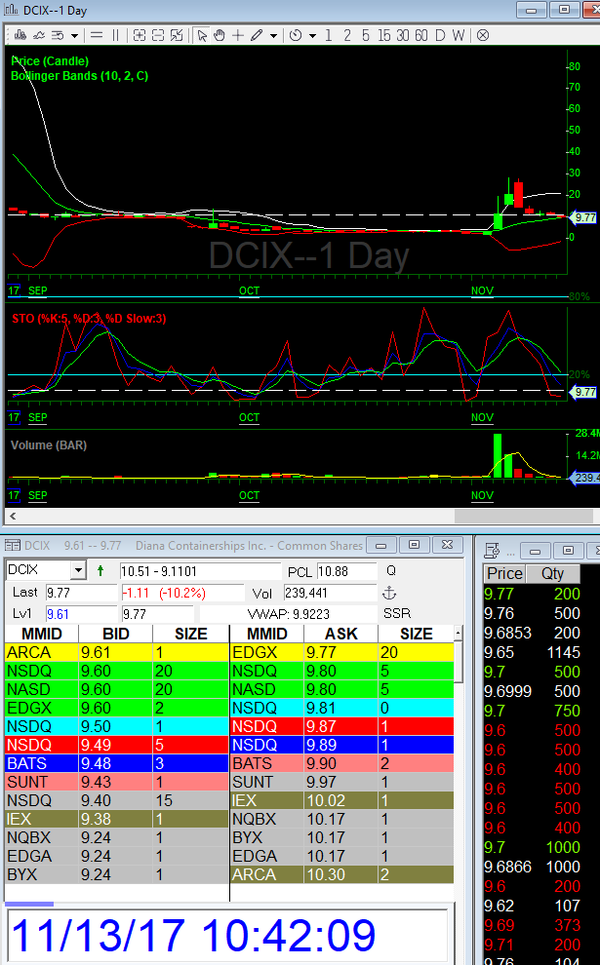Viewport: 600px width, 965px height.
Task: Select the SUNT 9.43 bid row
Action: (116, 782)
